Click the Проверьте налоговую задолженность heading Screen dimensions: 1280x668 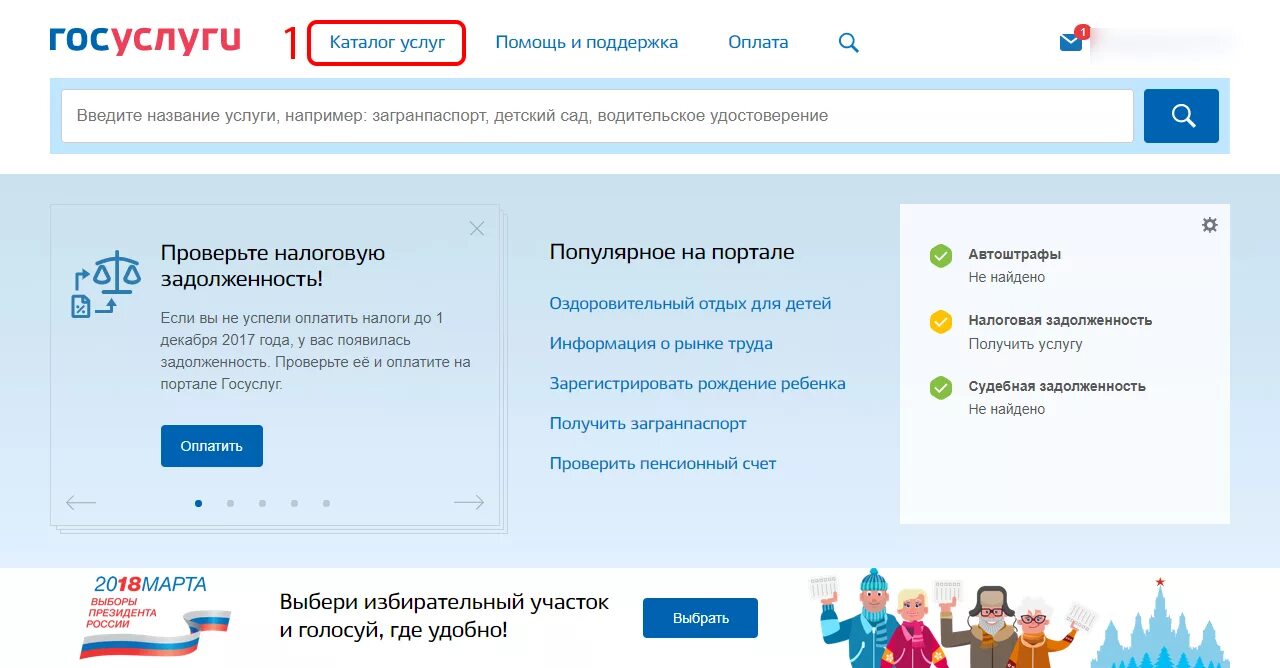pos(273,265)
